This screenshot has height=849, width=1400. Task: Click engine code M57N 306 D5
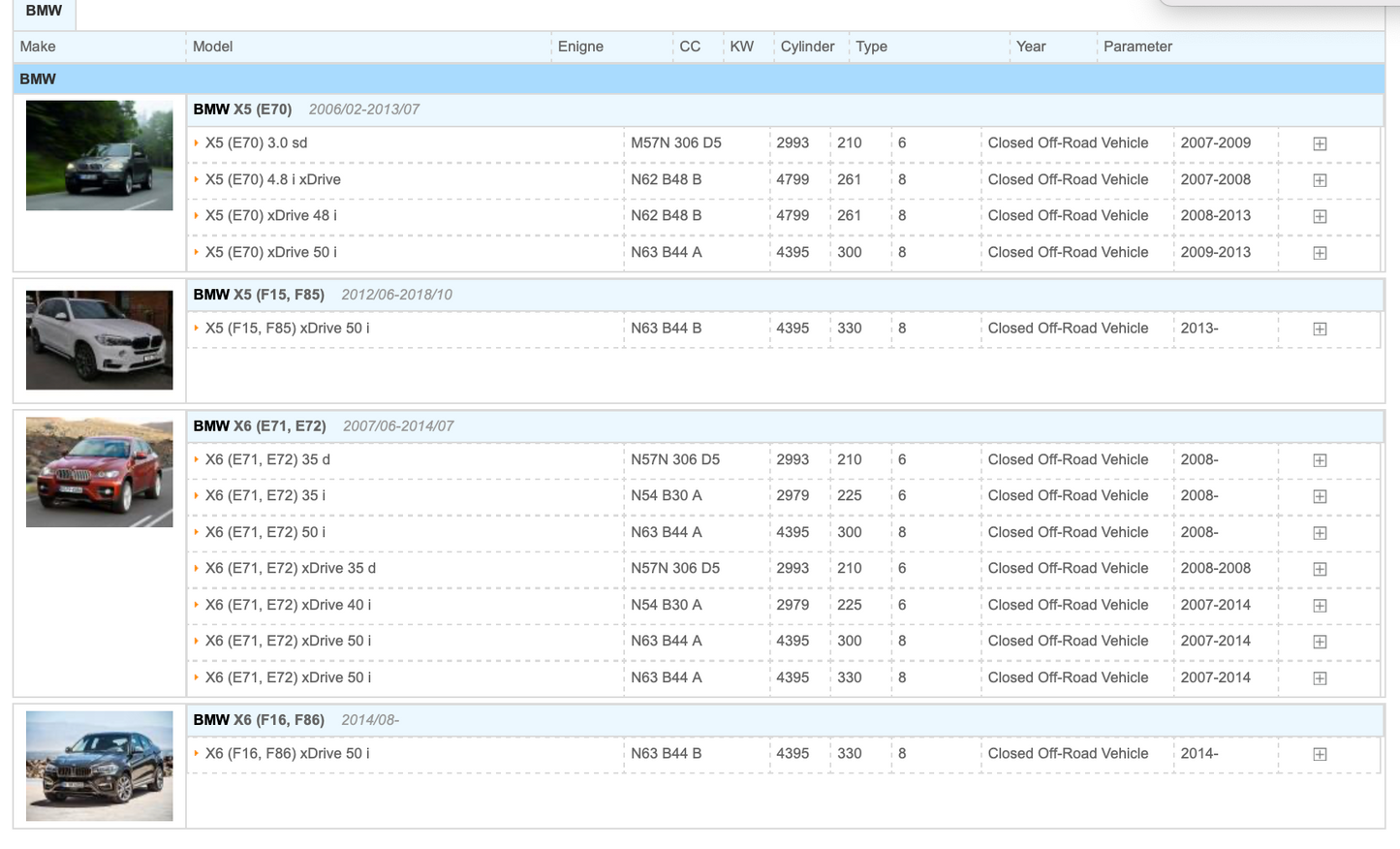pos(676,142)
